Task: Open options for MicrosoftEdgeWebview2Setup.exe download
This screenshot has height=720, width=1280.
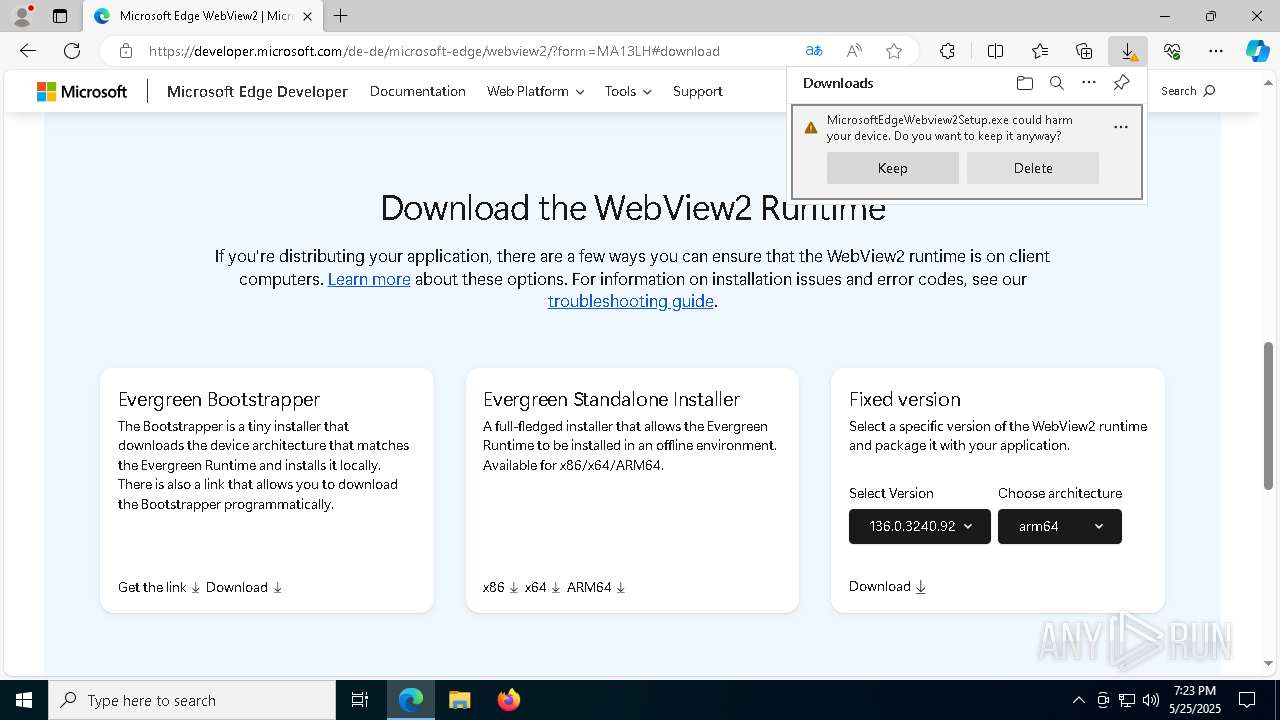Action: click(1121, 127)
